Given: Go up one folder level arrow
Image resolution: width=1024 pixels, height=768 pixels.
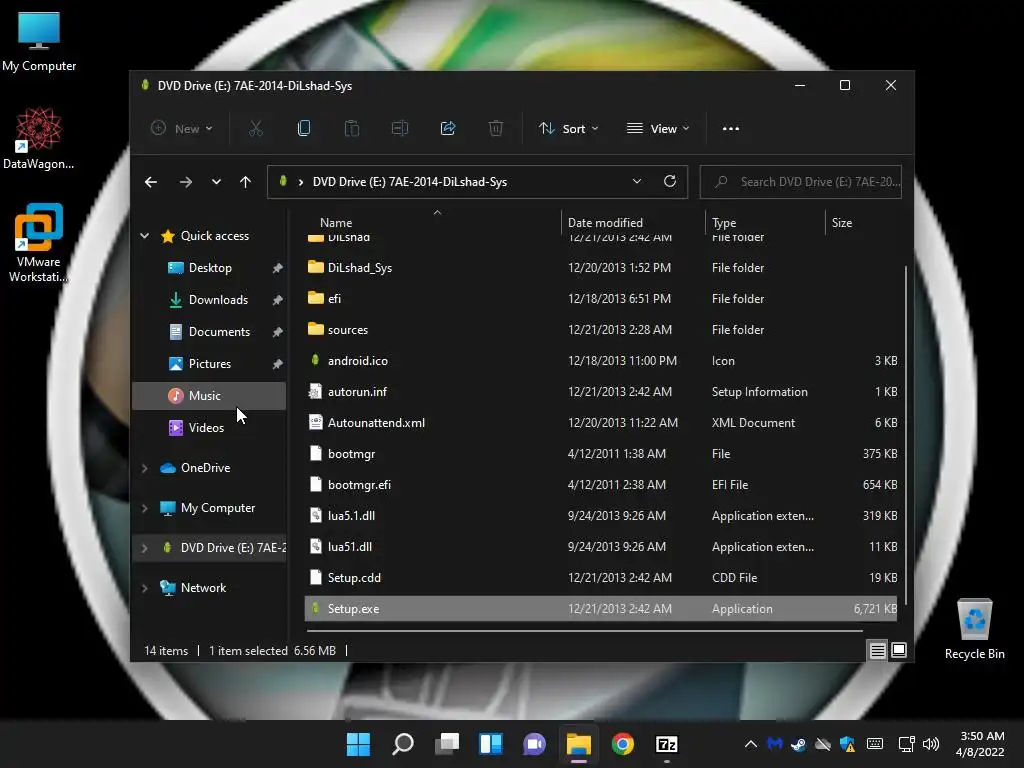Looking at the screenshot, I should coord(245,182).
